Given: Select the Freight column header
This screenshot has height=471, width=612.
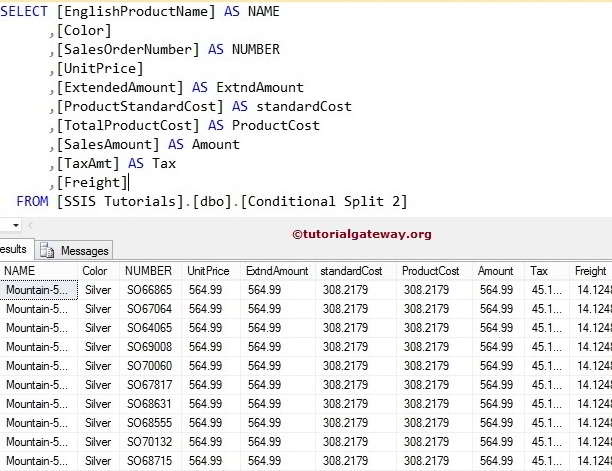Looking at the screenshot, I should (591, 271).
